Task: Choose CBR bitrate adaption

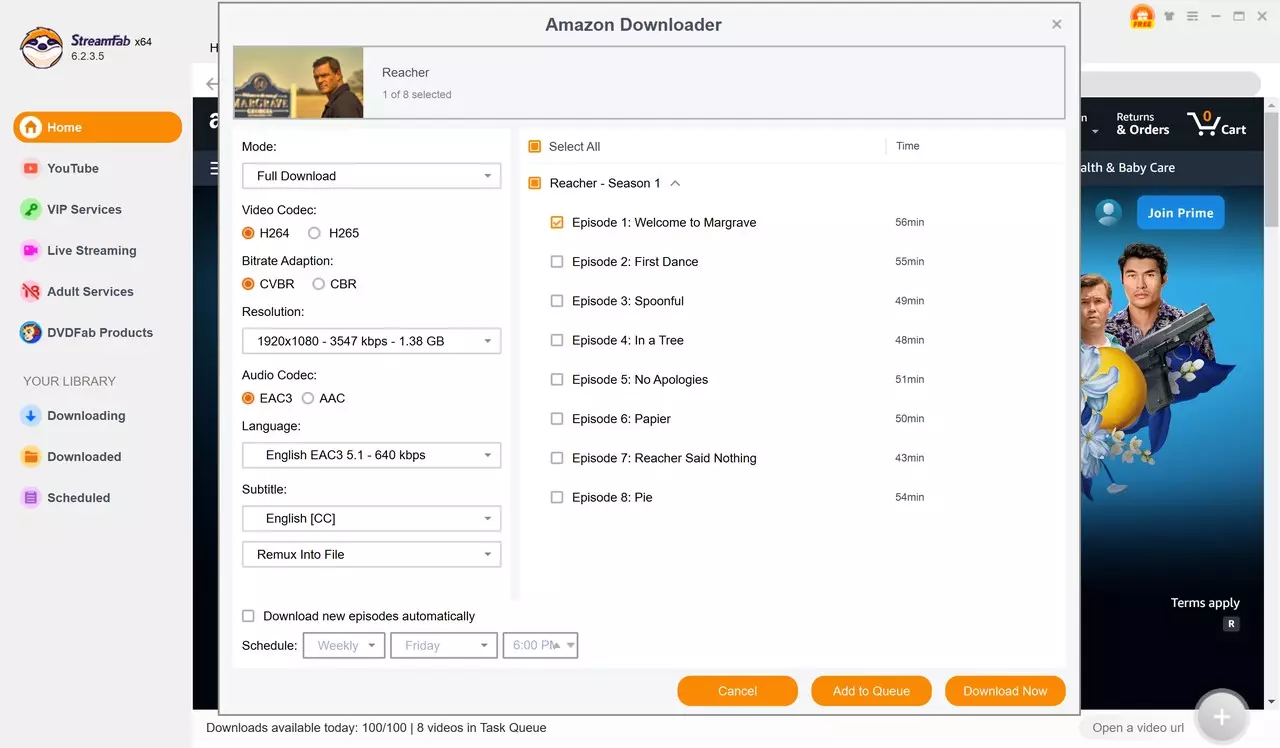Action: click(318, 284)
